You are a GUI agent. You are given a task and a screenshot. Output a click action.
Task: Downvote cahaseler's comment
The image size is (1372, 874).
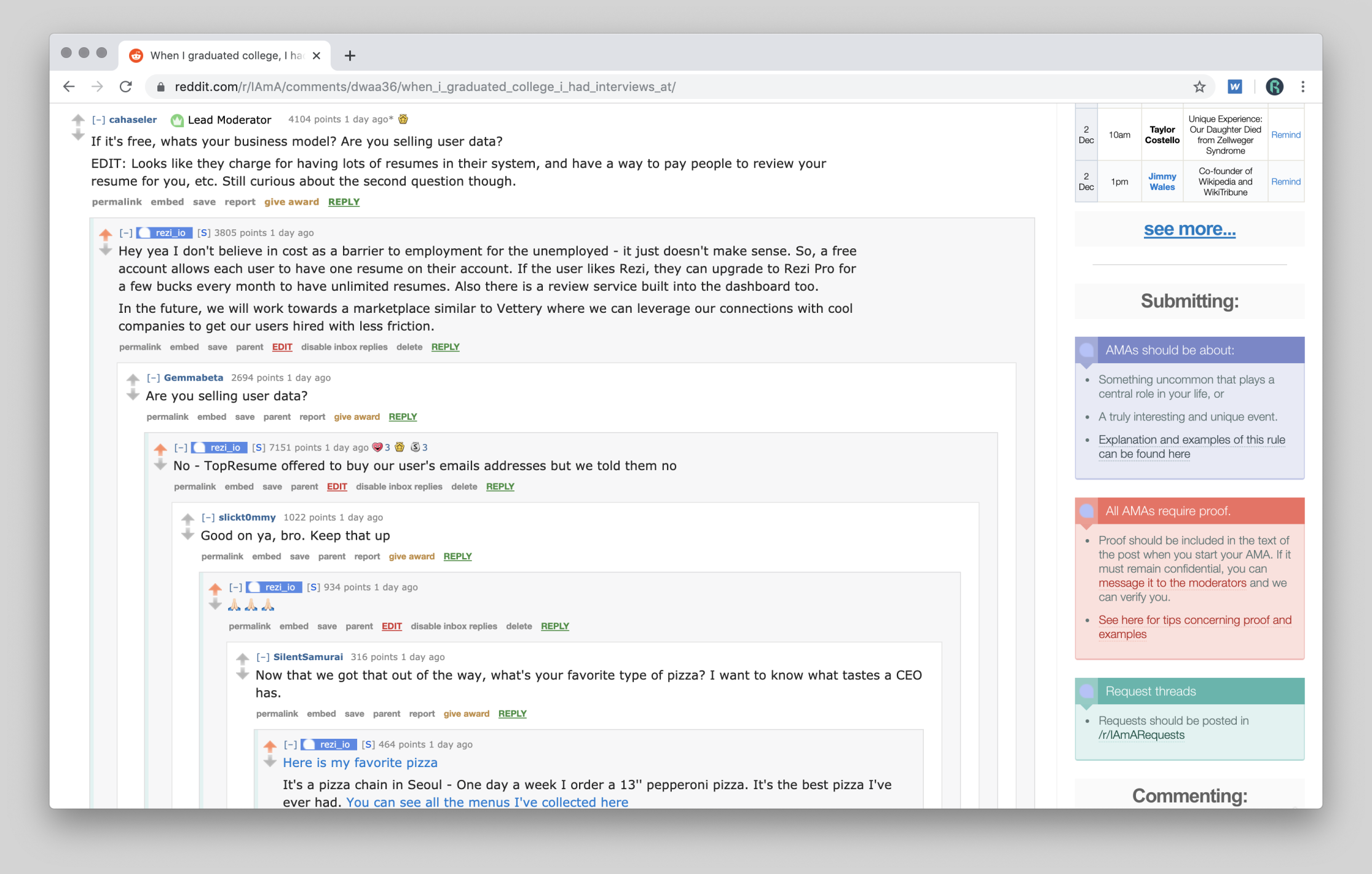pyautogui.click(x=77, y=135)
